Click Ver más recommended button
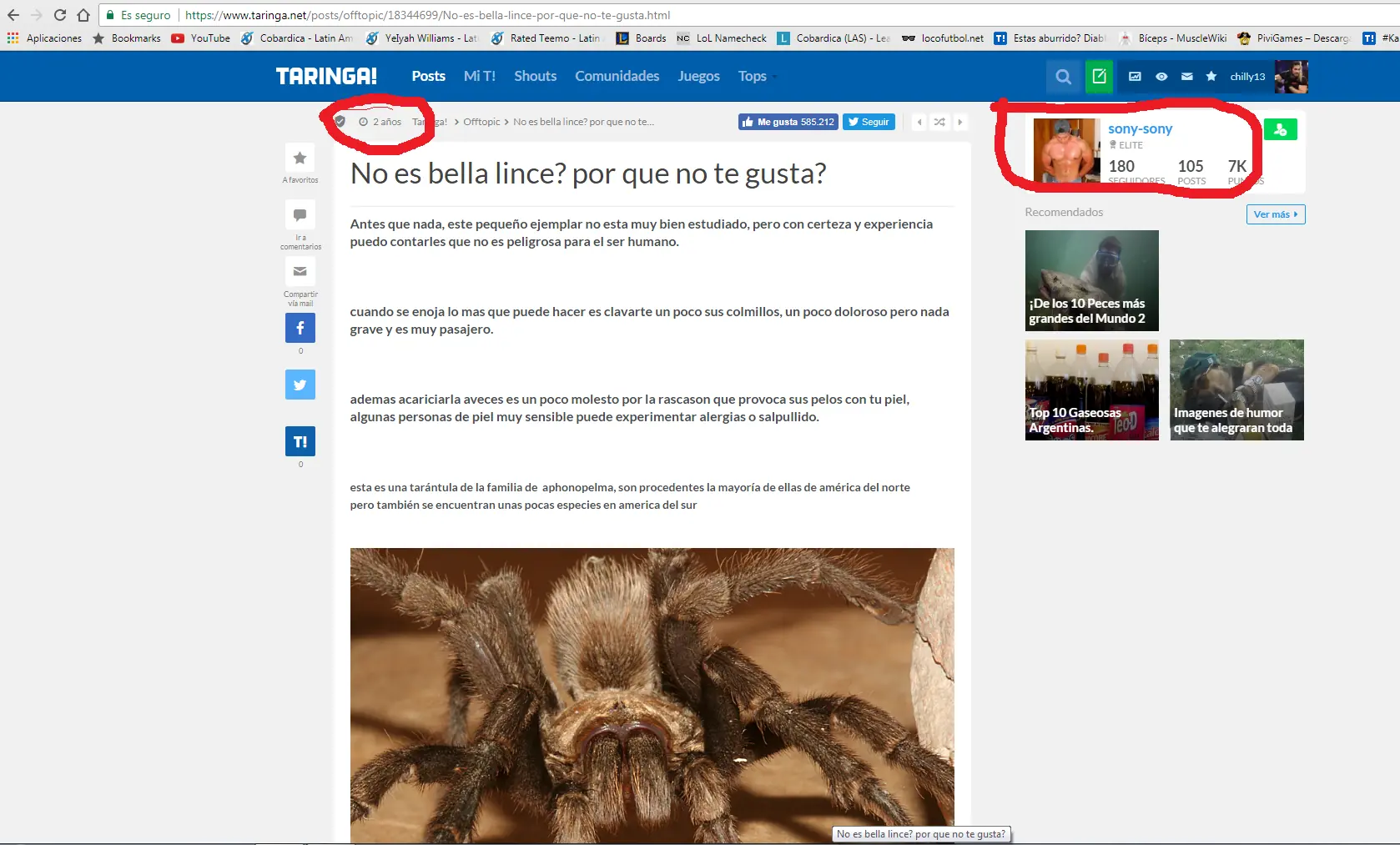The width and height of the screenshot is (1400, 845). 1276,214
